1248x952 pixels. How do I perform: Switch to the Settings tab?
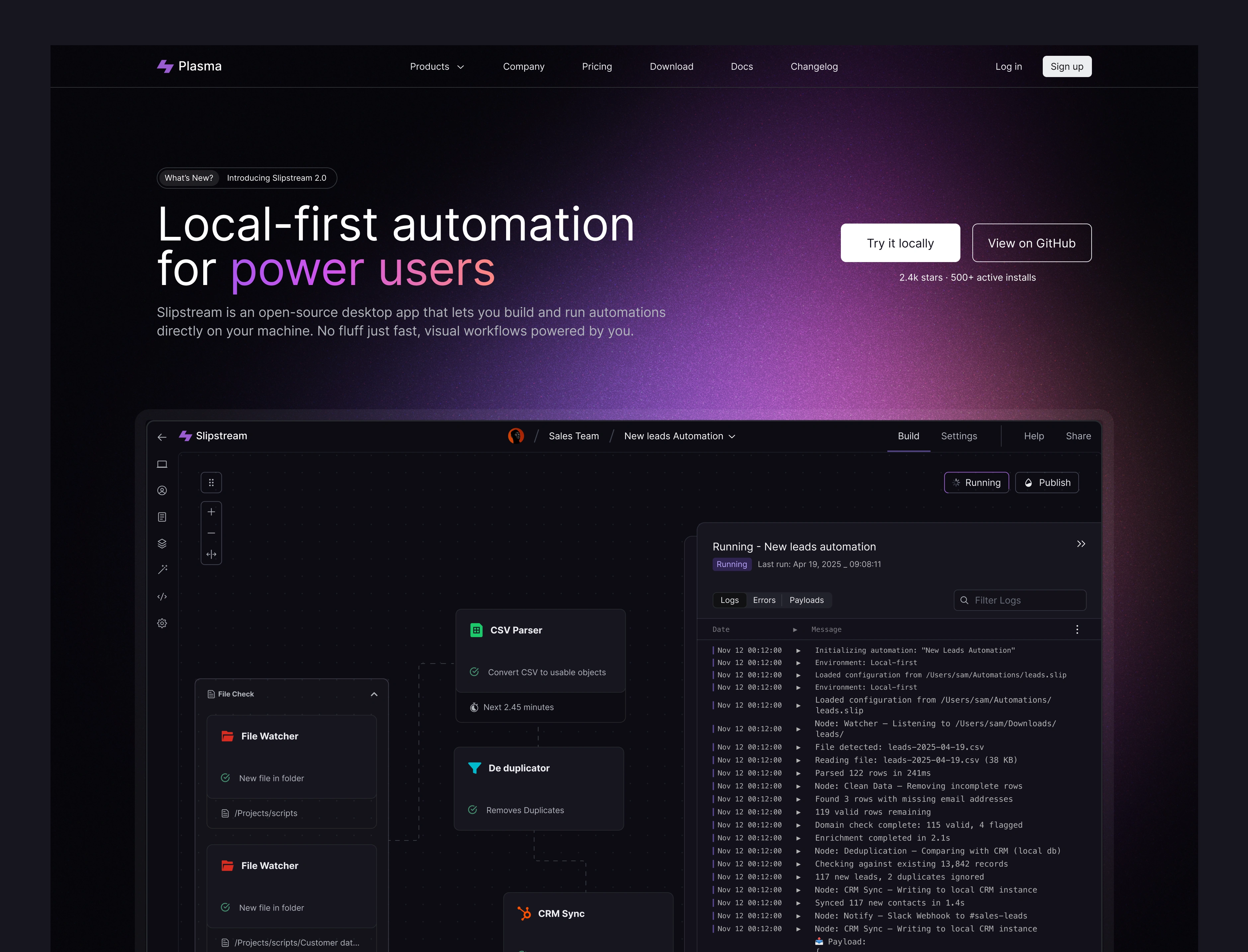(x=959, y=436)
